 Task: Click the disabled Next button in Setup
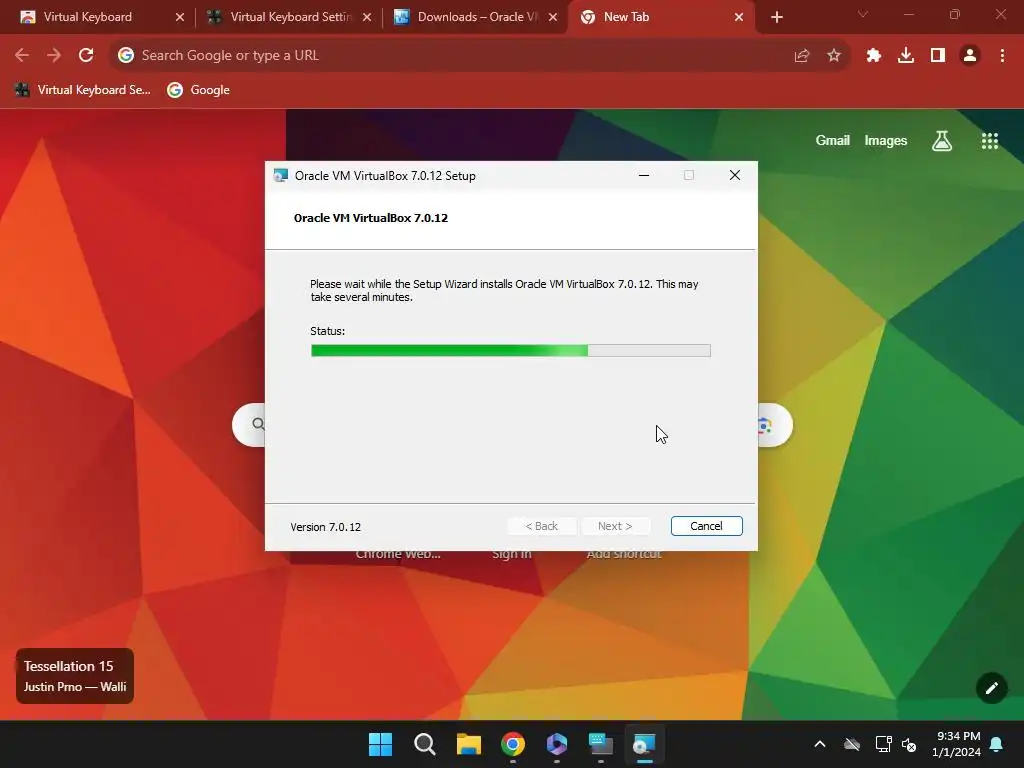pyautogui.click(x=615, y=526)
